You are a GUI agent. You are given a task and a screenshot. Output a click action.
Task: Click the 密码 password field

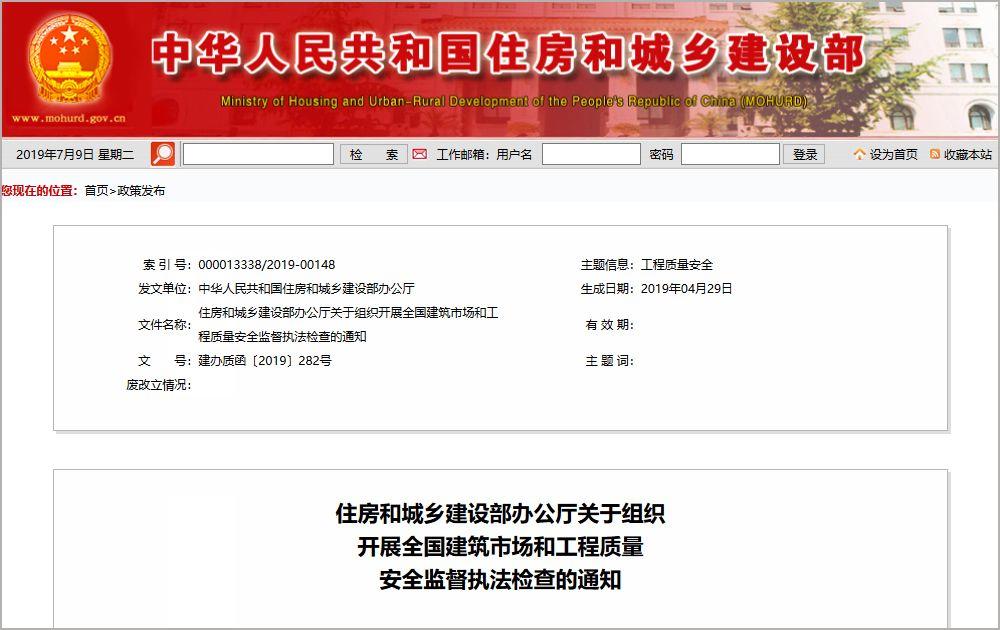point(732,153)
